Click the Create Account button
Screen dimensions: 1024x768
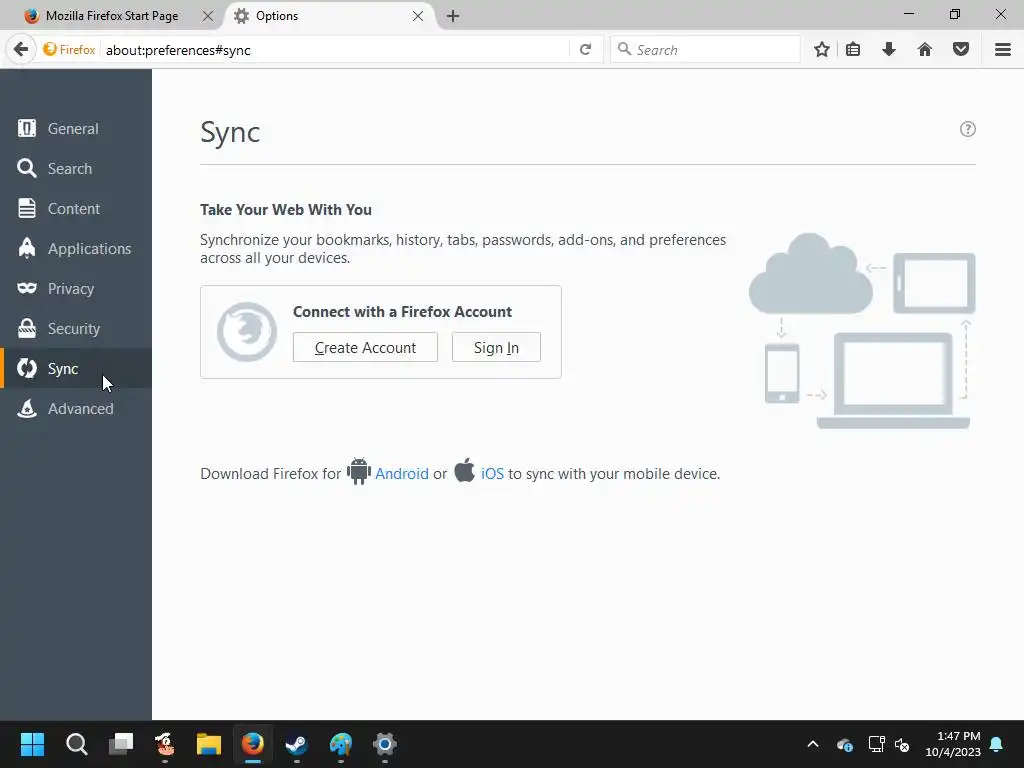tap(365, 347)
